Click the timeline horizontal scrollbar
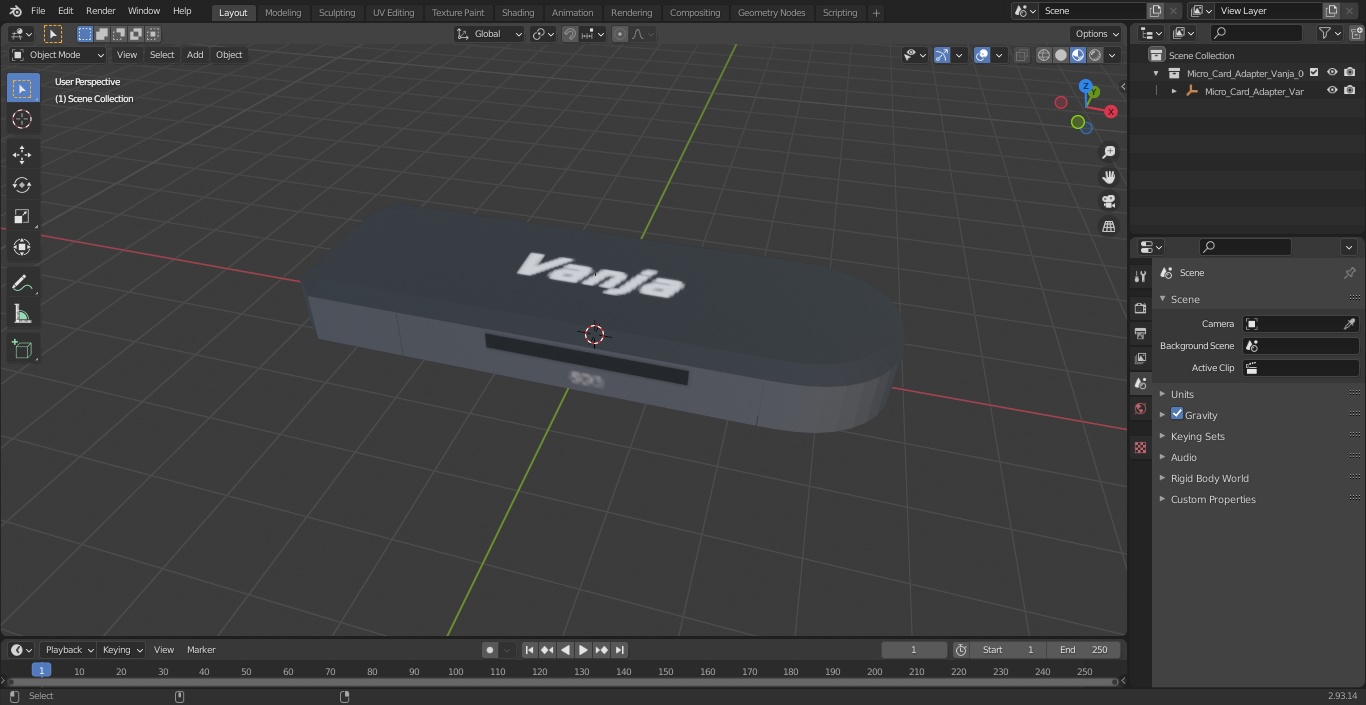 [x=563, y=682]
